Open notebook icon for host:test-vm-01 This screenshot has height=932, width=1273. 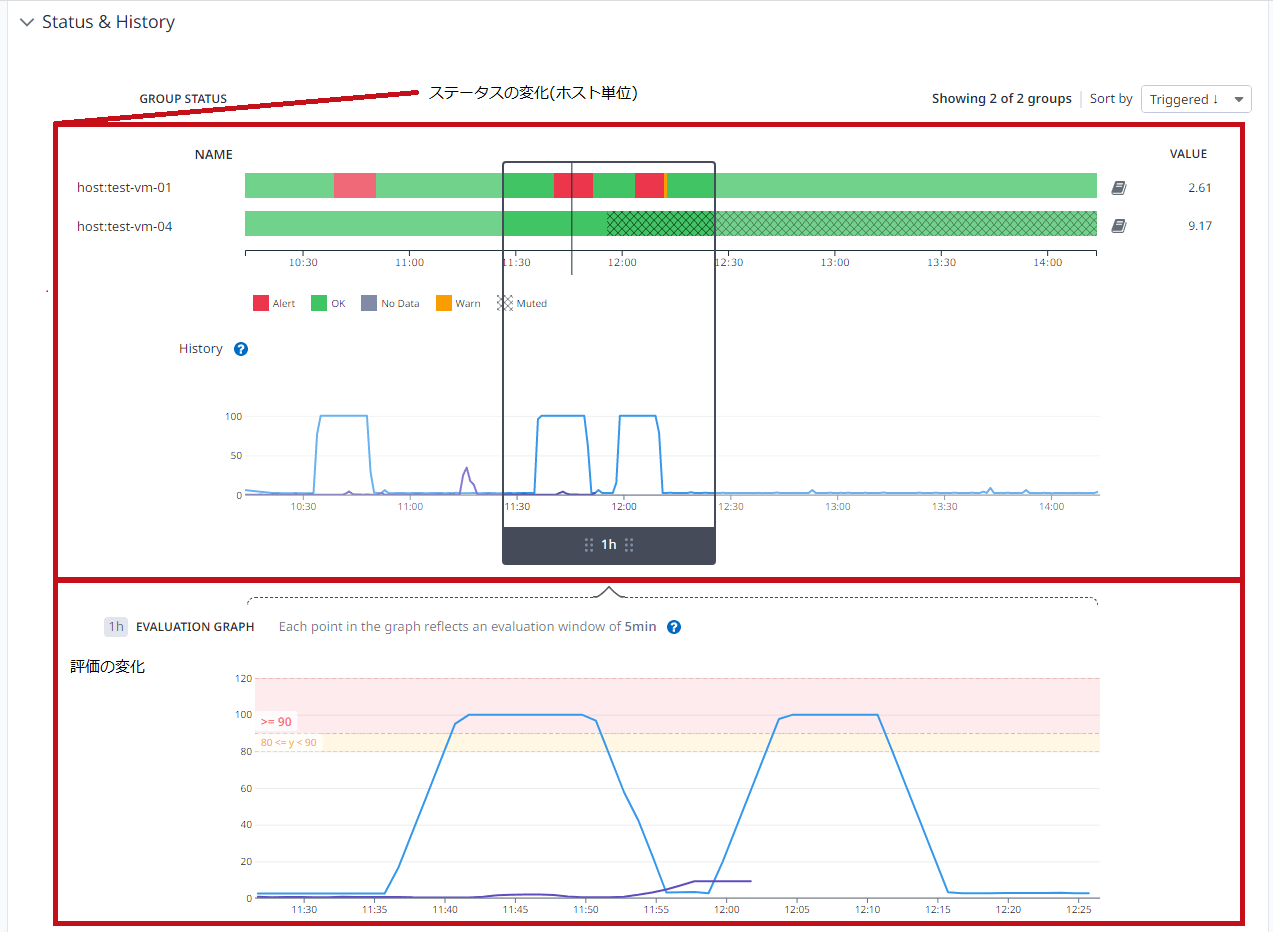pos(1119,187)
